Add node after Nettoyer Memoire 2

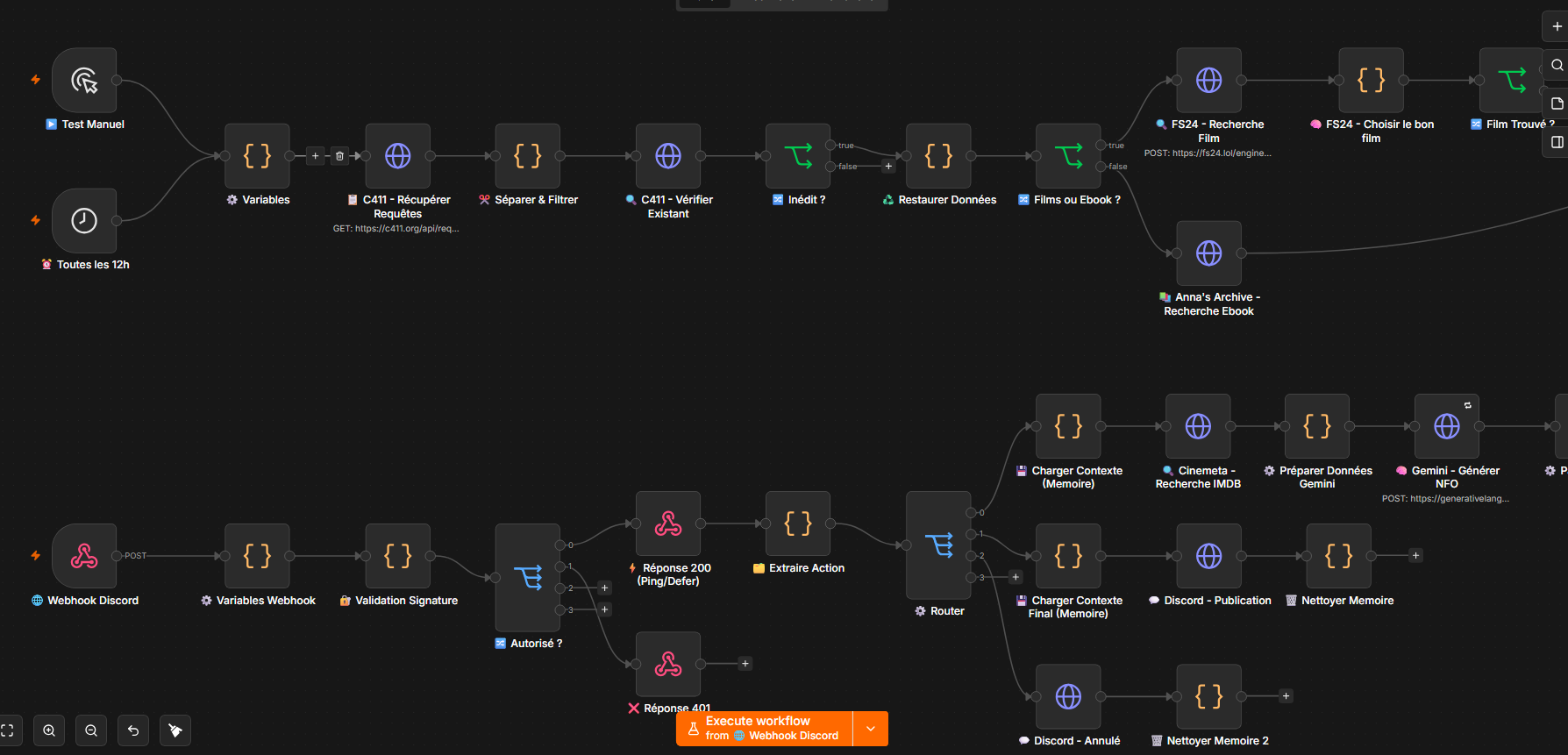point(1286,696)
